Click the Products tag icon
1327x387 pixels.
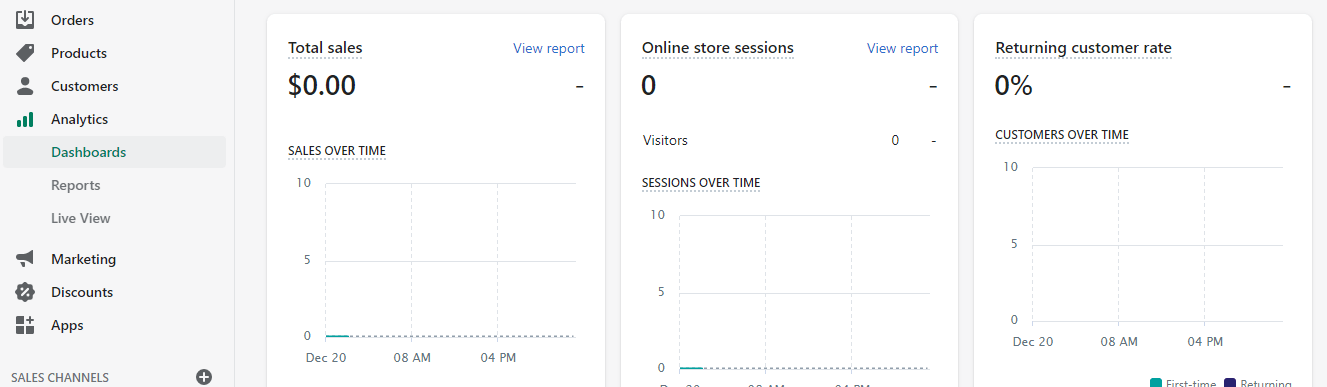[x=25, y=53]
